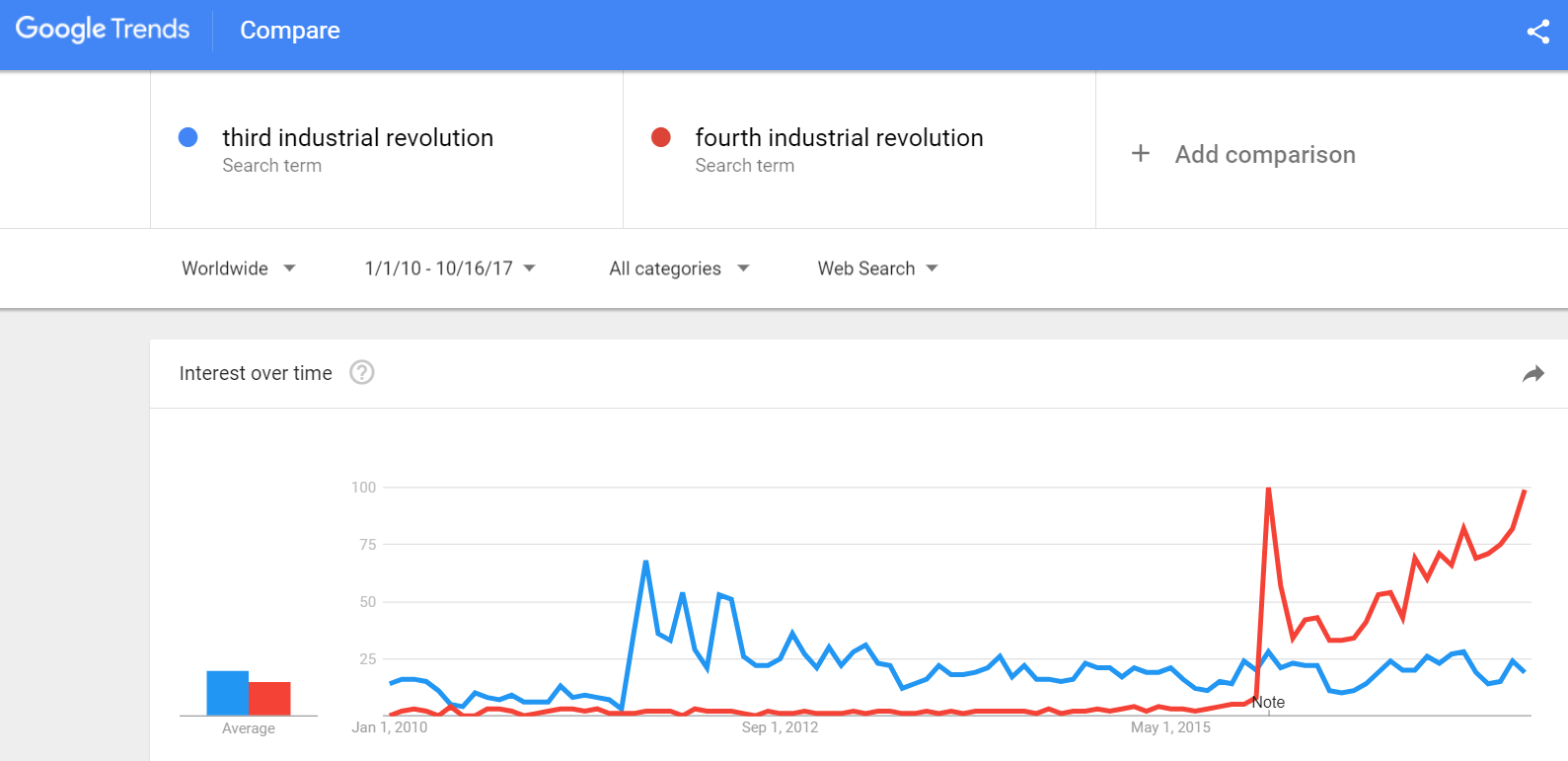Open the Worldwide region dropdown

click(x=238, y=267)
